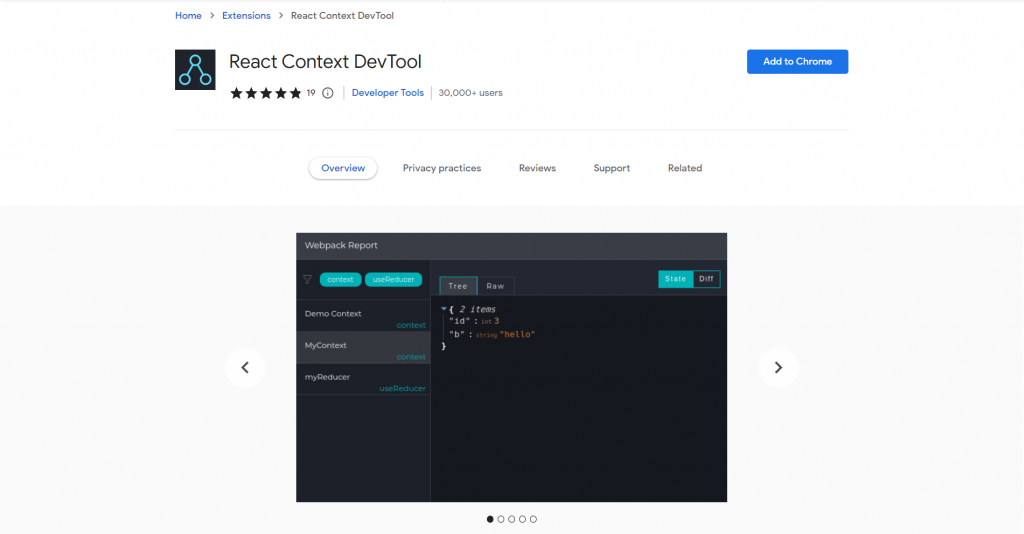Open Developer Tools category link

coord(387,93)
